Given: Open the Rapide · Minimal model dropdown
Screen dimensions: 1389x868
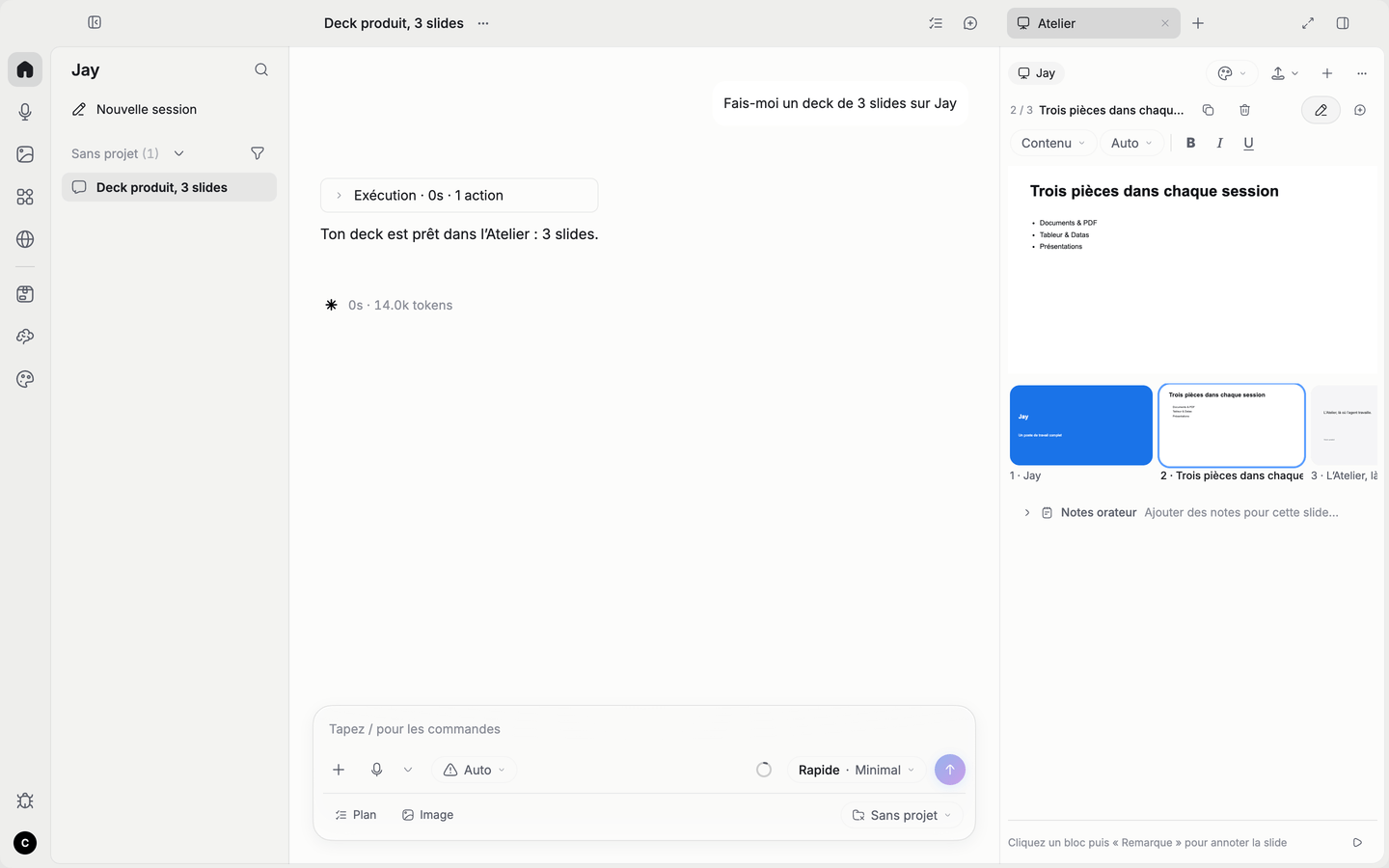Looking at the screenshot, I should pyautogui.click(x=857, y=770).
